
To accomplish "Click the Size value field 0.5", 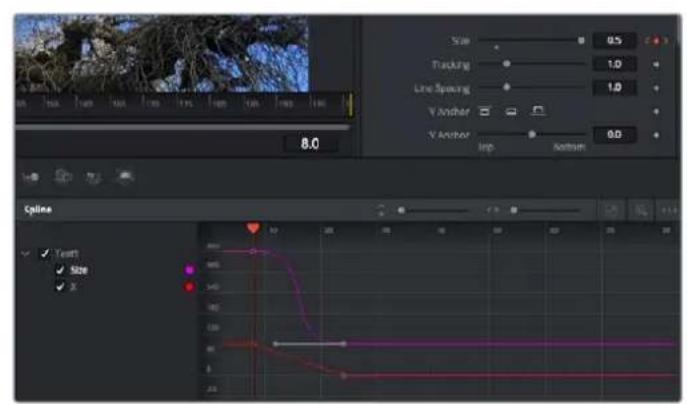I will pyautogui.click(x=614, y=41).
